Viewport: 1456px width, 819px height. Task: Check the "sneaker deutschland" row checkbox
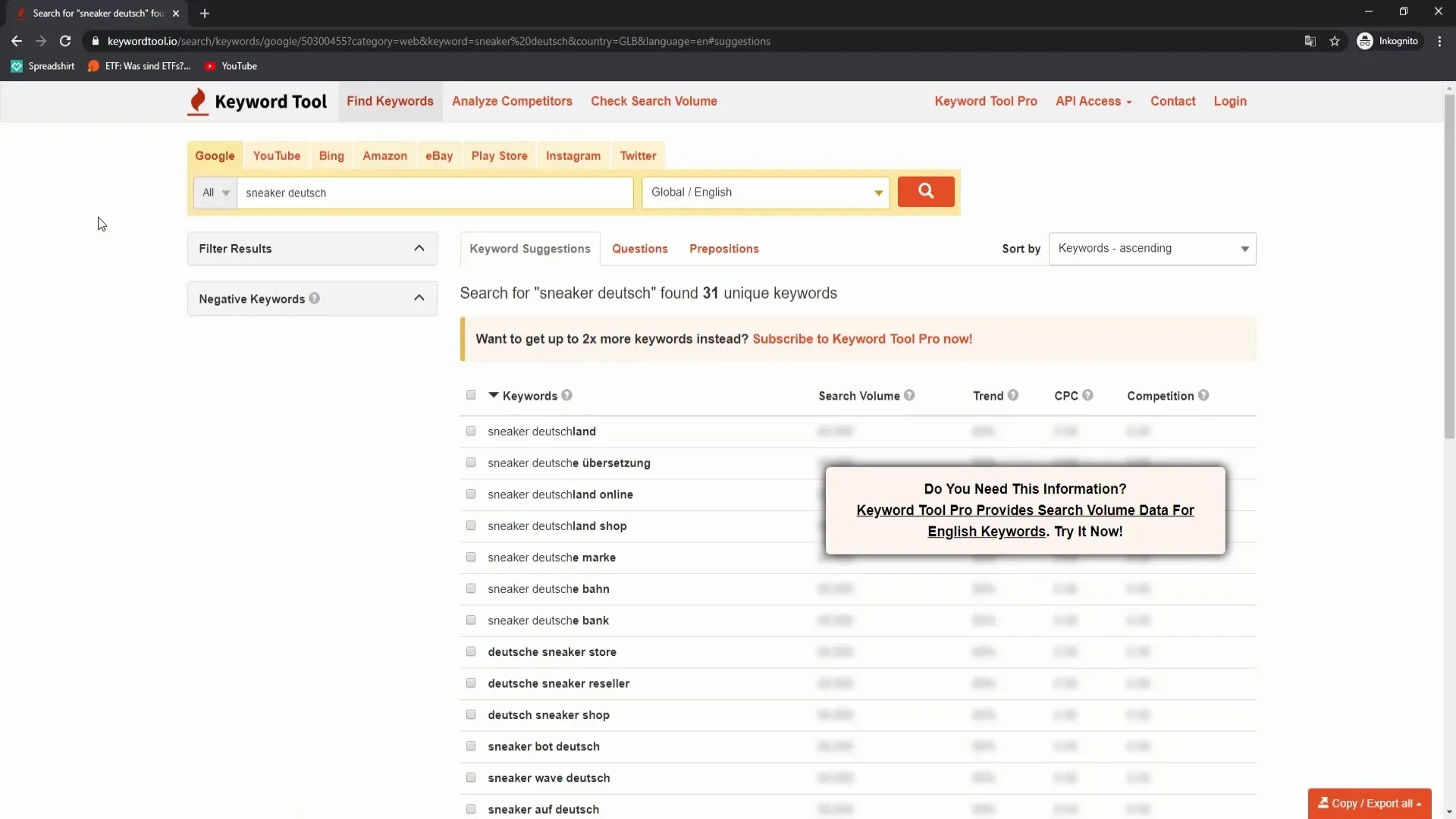click(x=471, y=431)
